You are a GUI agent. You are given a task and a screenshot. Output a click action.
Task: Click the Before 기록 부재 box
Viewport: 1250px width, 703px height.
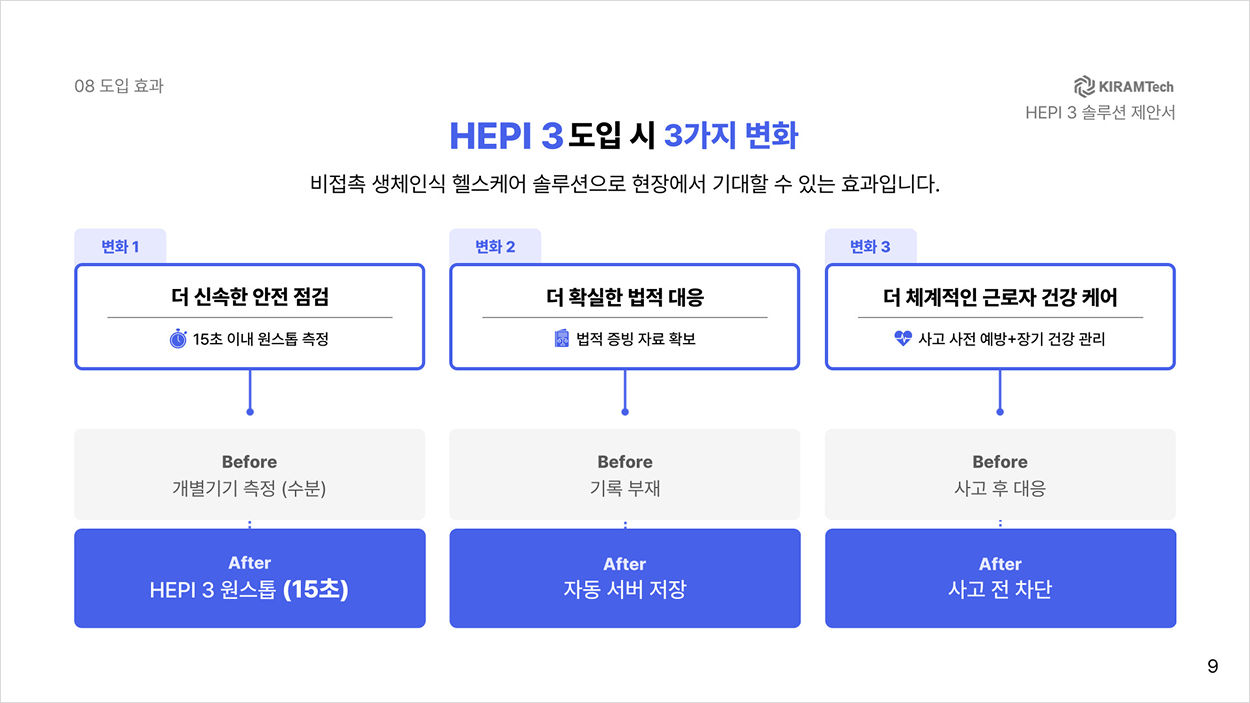tap(625, 474)
